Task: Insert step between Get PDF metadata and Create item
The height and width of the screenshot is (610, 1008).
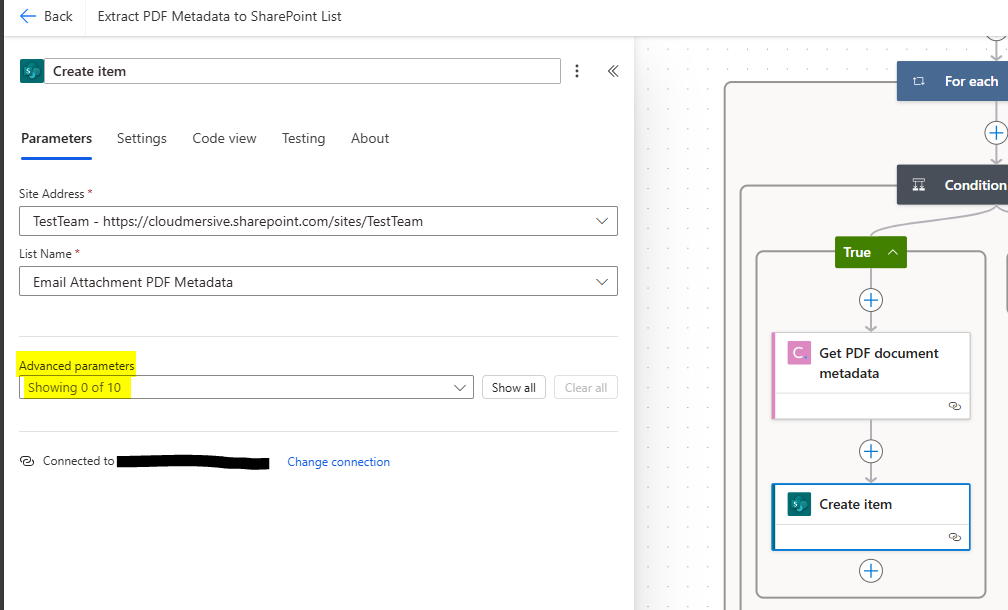Action: tap(871, 451)
